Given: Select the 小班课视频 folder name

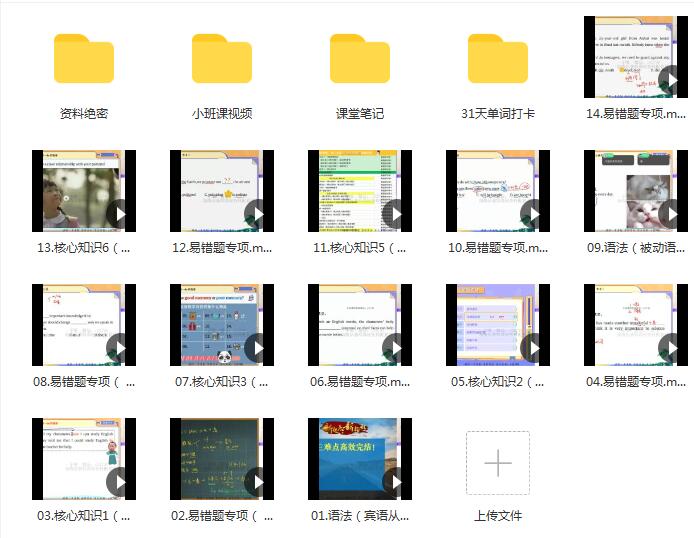Looking at the screenshot, I should tap(222, 114).
